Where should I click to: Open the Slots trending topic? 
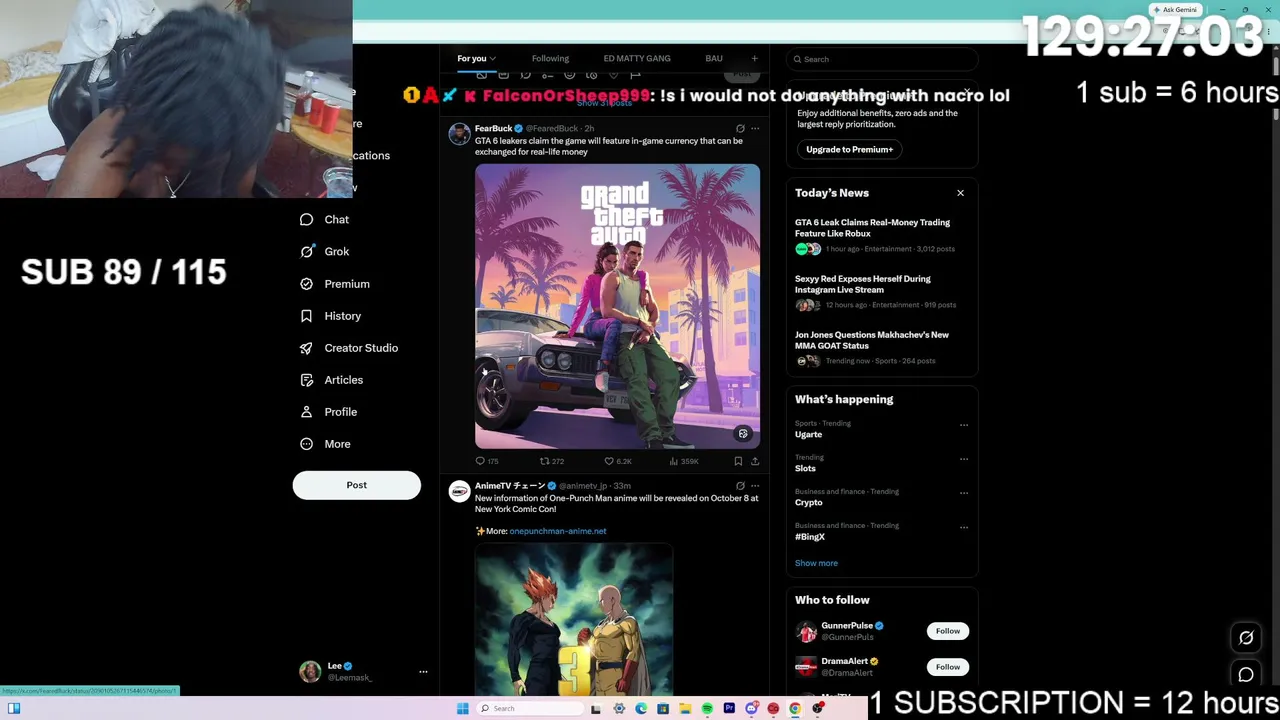click(805, 468)
